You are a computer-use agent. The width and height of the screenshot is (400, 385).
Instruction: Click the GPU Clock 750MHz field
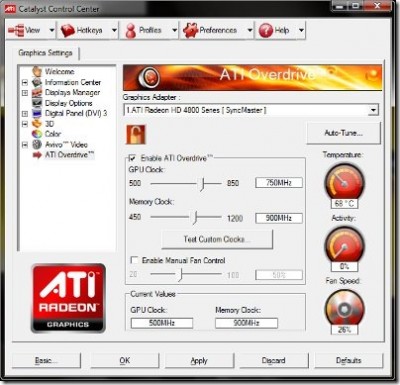279,183
